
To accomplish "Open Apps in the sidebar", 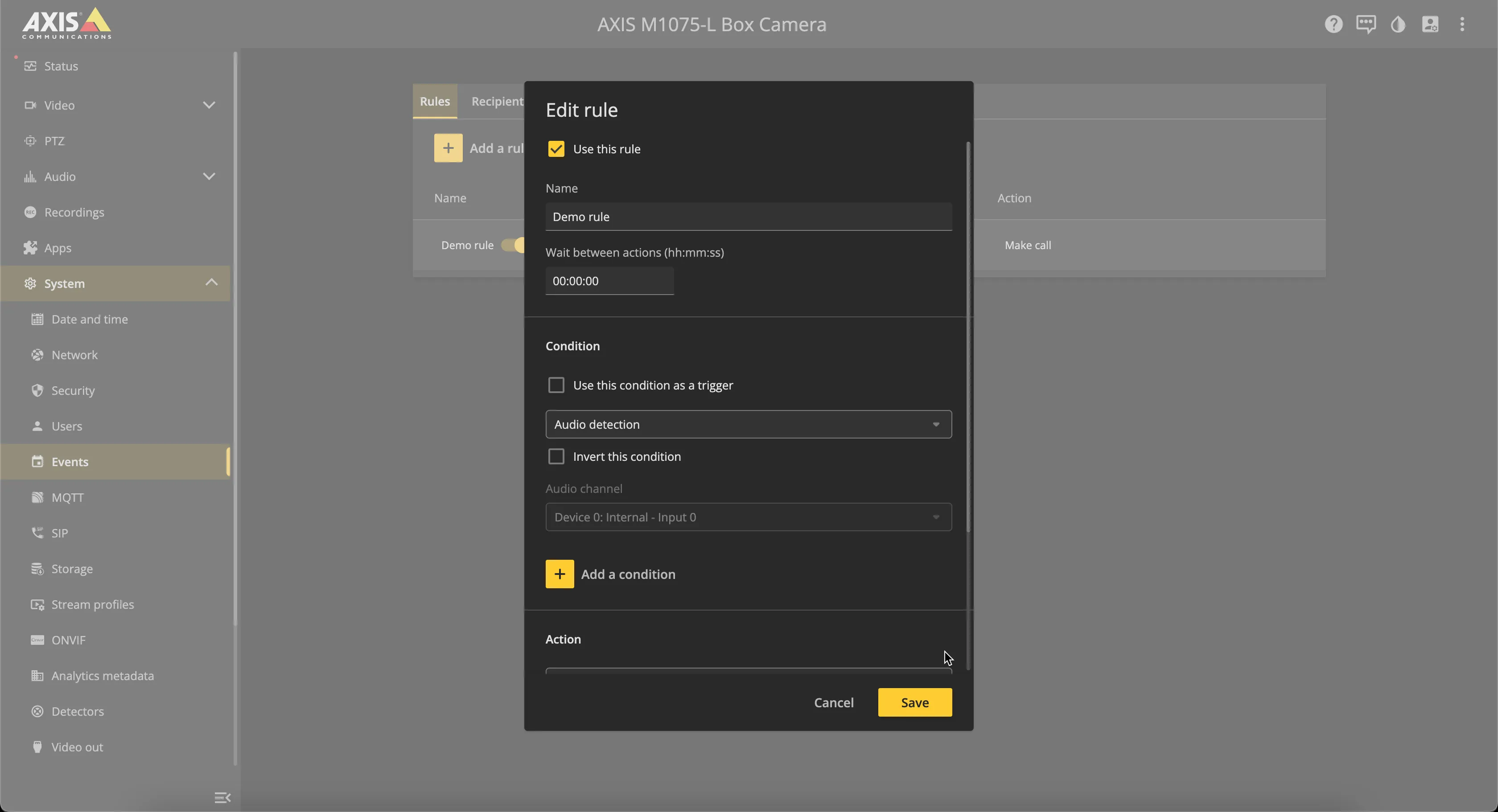I will pos(115,248).
